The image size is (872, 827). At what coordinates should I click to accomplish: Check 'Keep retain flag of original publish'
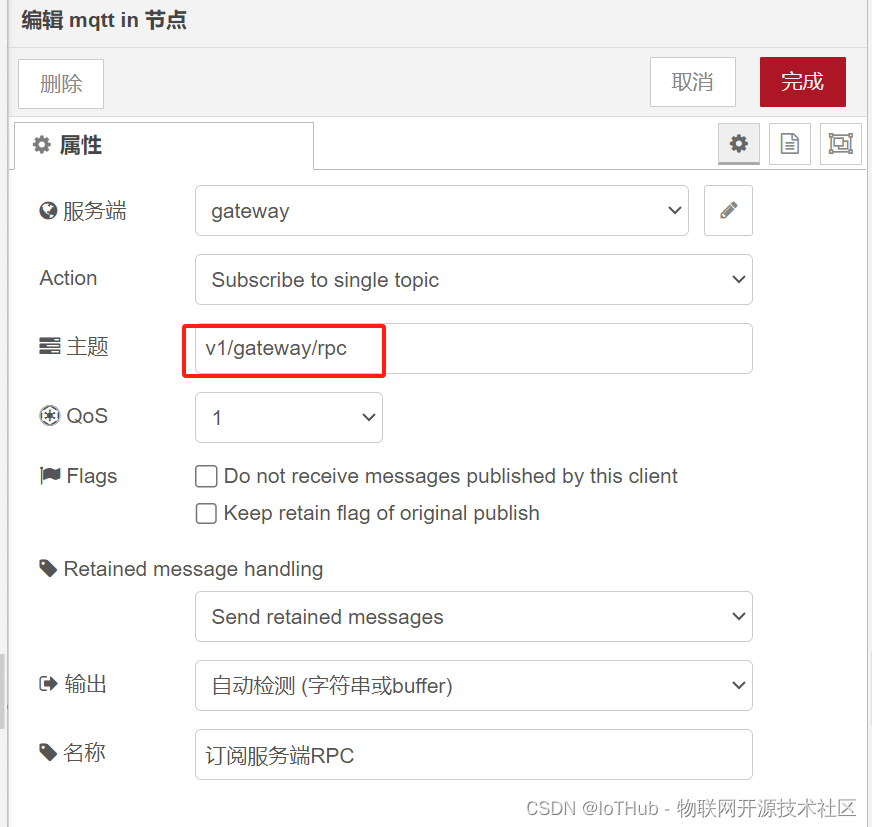pyautogui.click(x=205, y=513)
